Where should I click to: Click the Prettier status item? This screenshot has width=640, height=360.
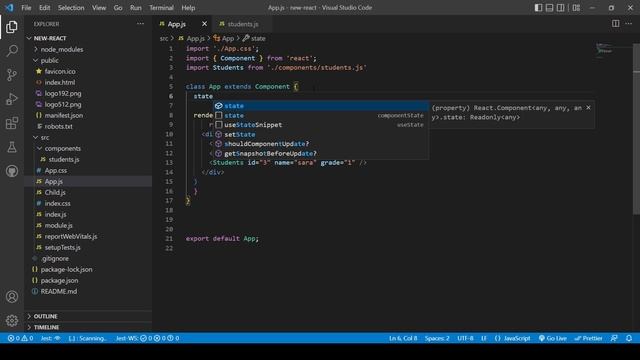[589, 338]
